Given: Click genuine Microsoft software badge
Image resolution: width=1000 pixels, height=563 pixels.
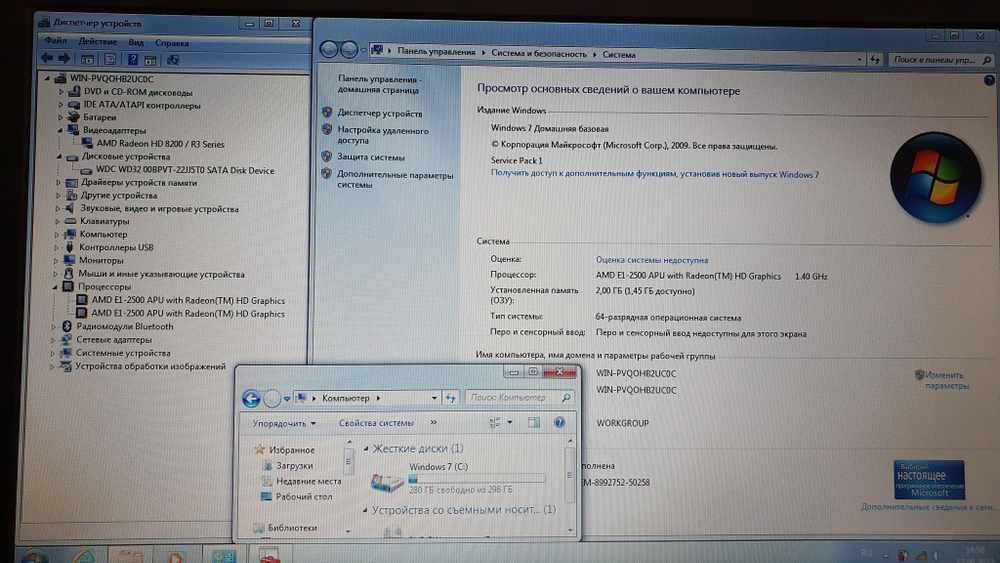Looking at the screenshot, I should 929,479.
